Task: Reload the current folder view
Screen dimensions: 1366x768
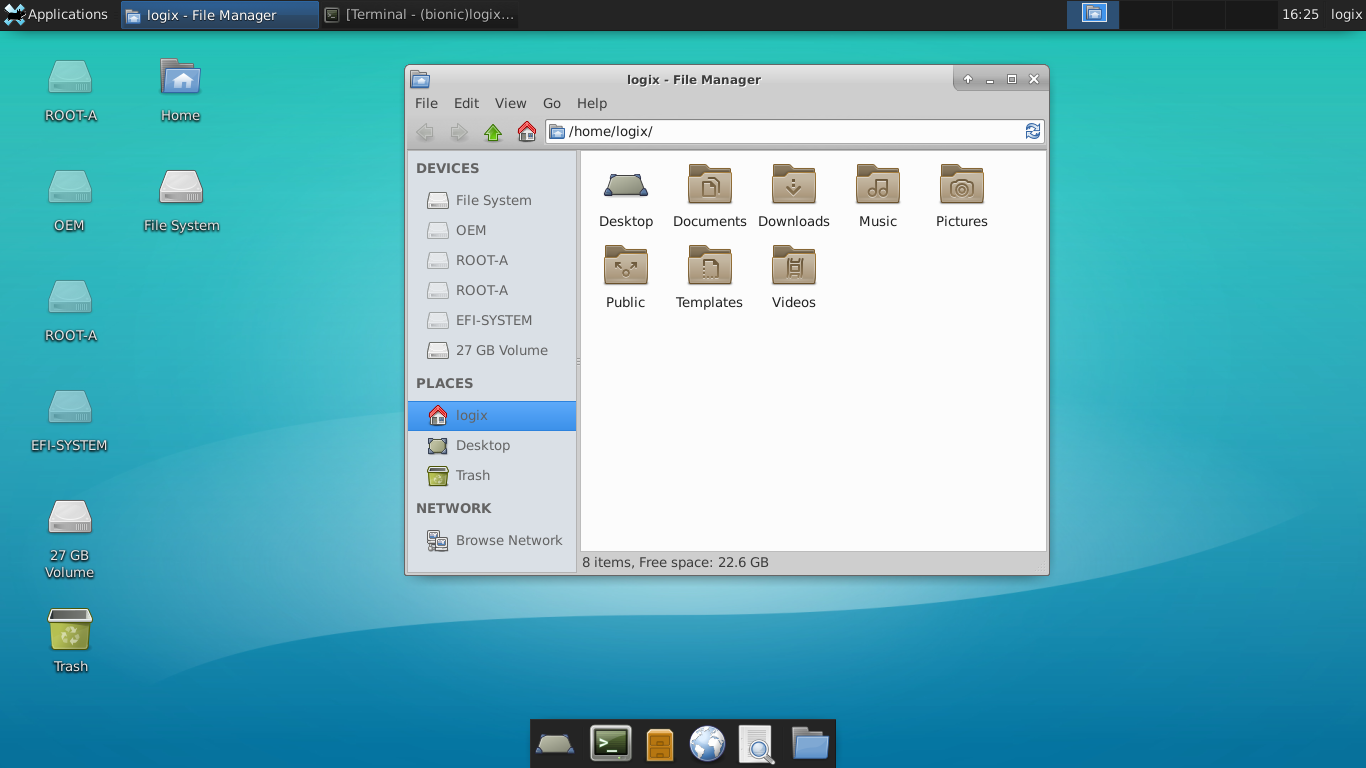Action: pyautogui.click(x=1033, y=131)
